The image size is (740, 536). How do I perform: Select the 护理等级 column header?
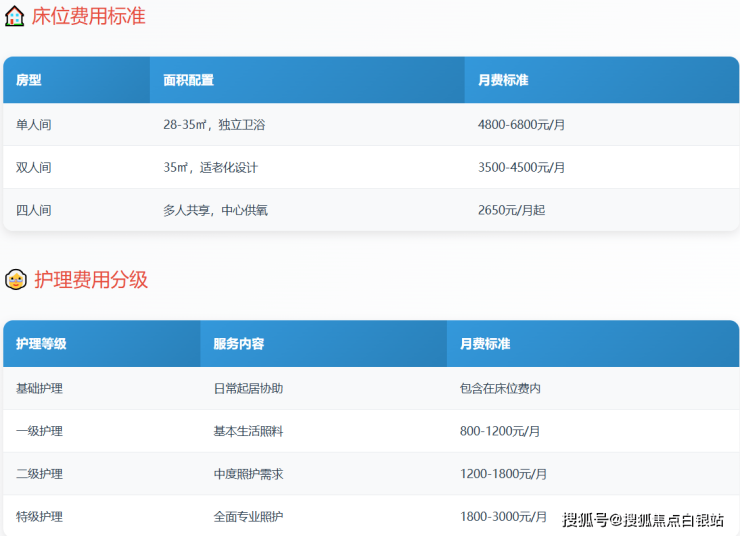coord(41,344)
